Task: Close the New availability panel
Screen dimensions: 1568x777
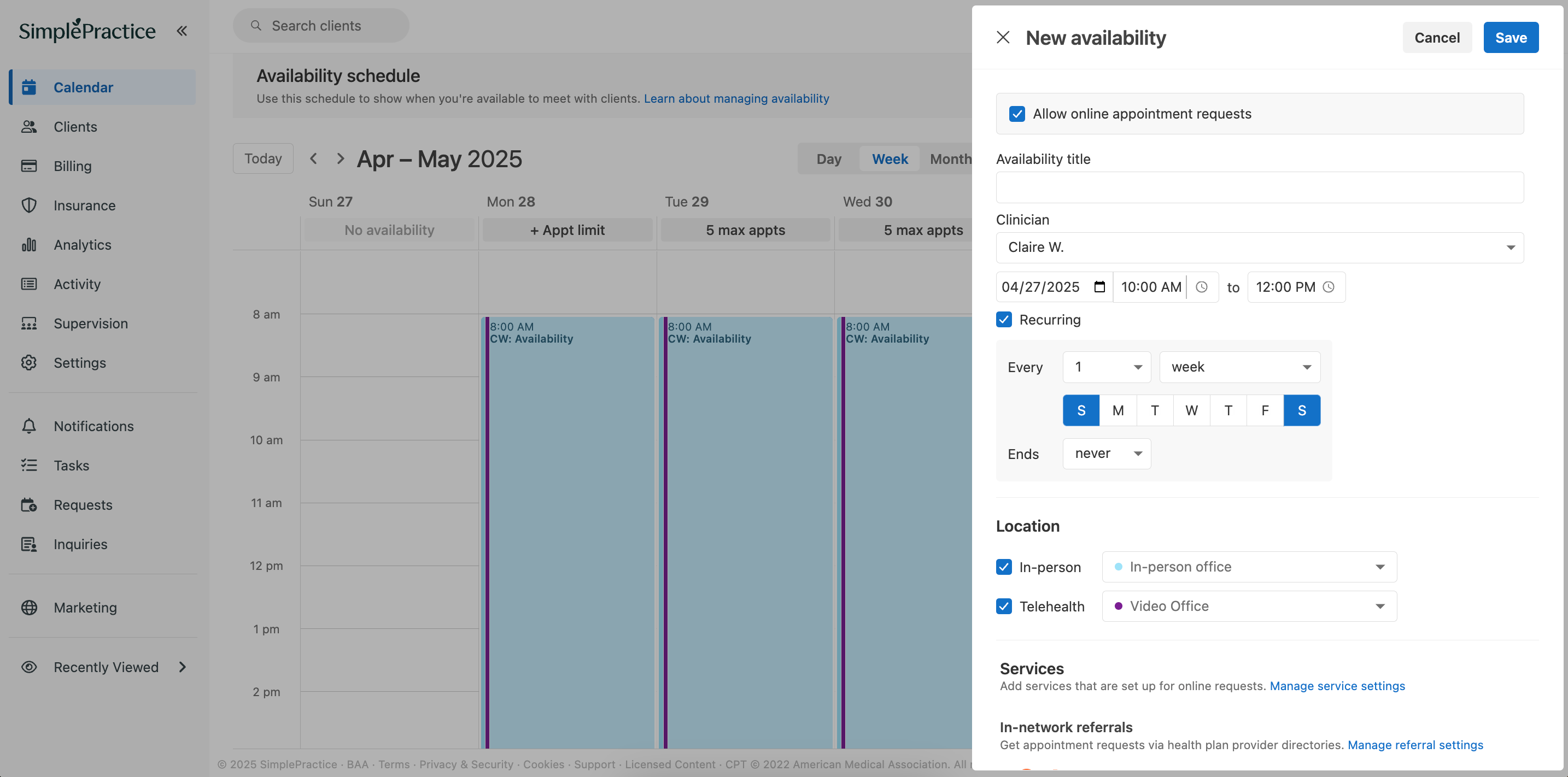Action: click(1003, 38)
